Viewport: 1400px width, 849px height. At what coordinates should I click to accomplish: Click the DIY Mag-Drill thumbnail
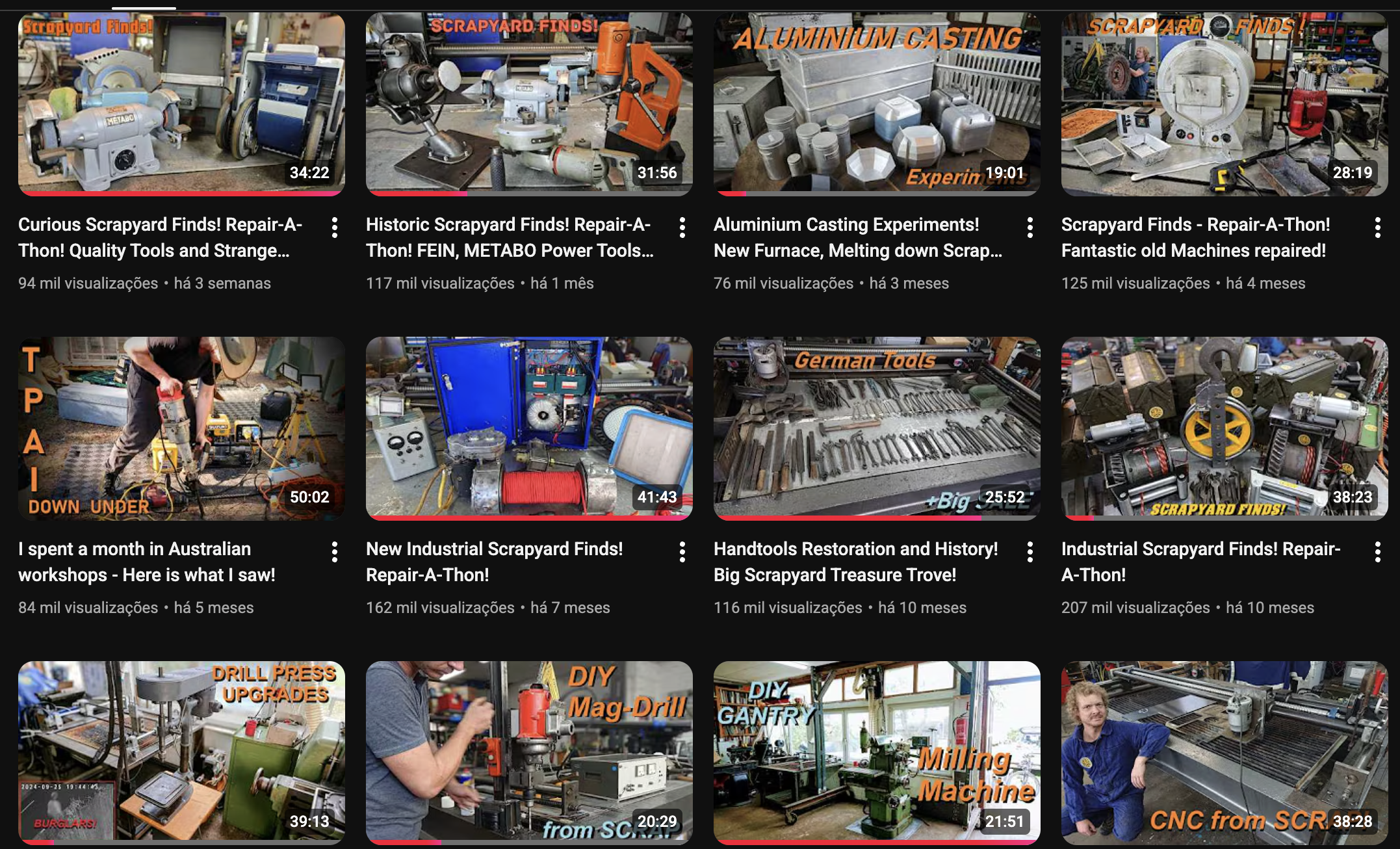[529, 752]
